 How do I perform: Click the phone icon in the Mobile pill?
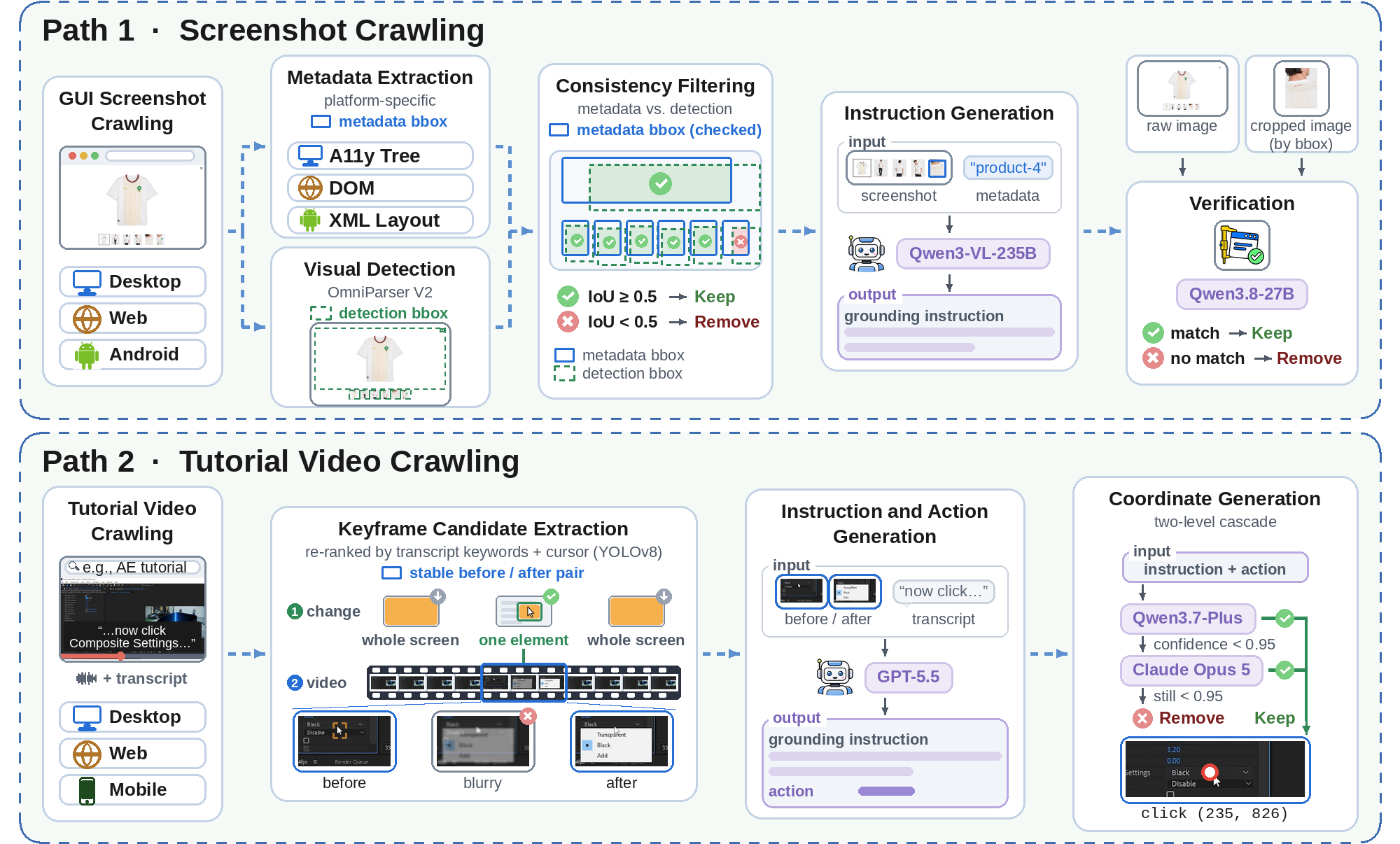click(87, 790)
